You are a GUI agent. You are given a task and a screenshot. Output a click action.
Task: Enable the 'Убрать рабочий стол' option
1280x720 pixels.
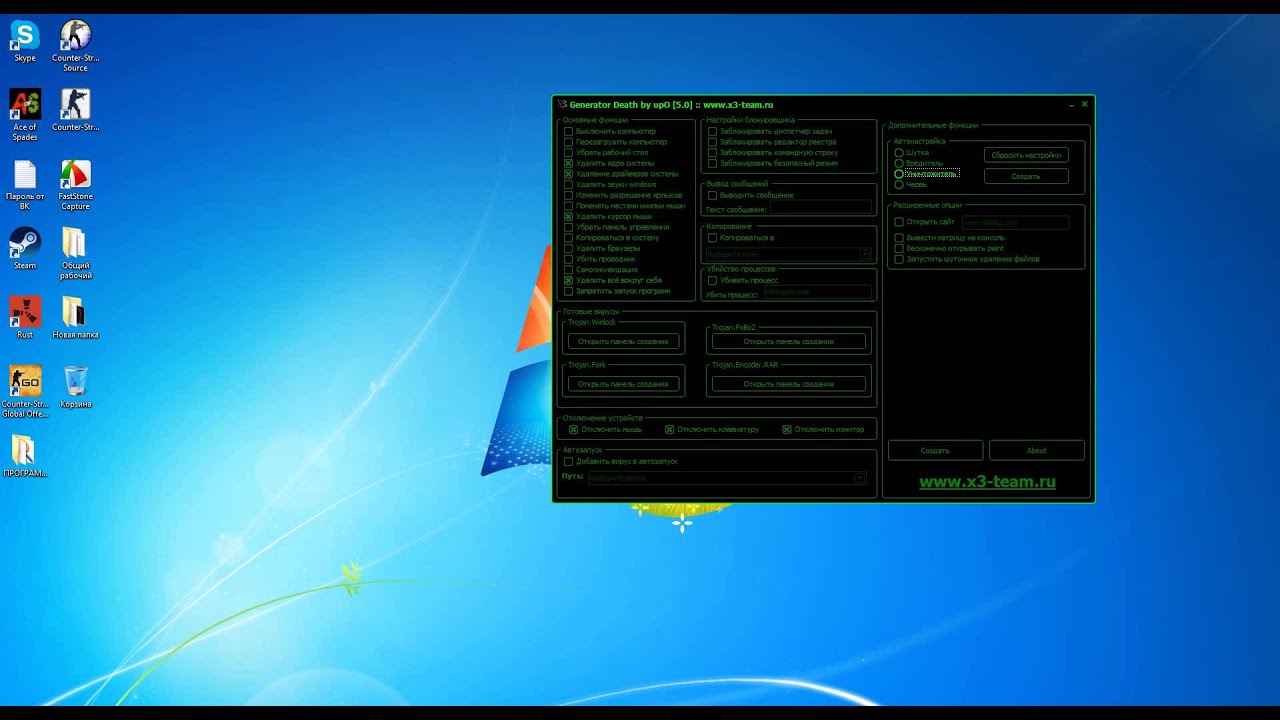tap(569, 153)
